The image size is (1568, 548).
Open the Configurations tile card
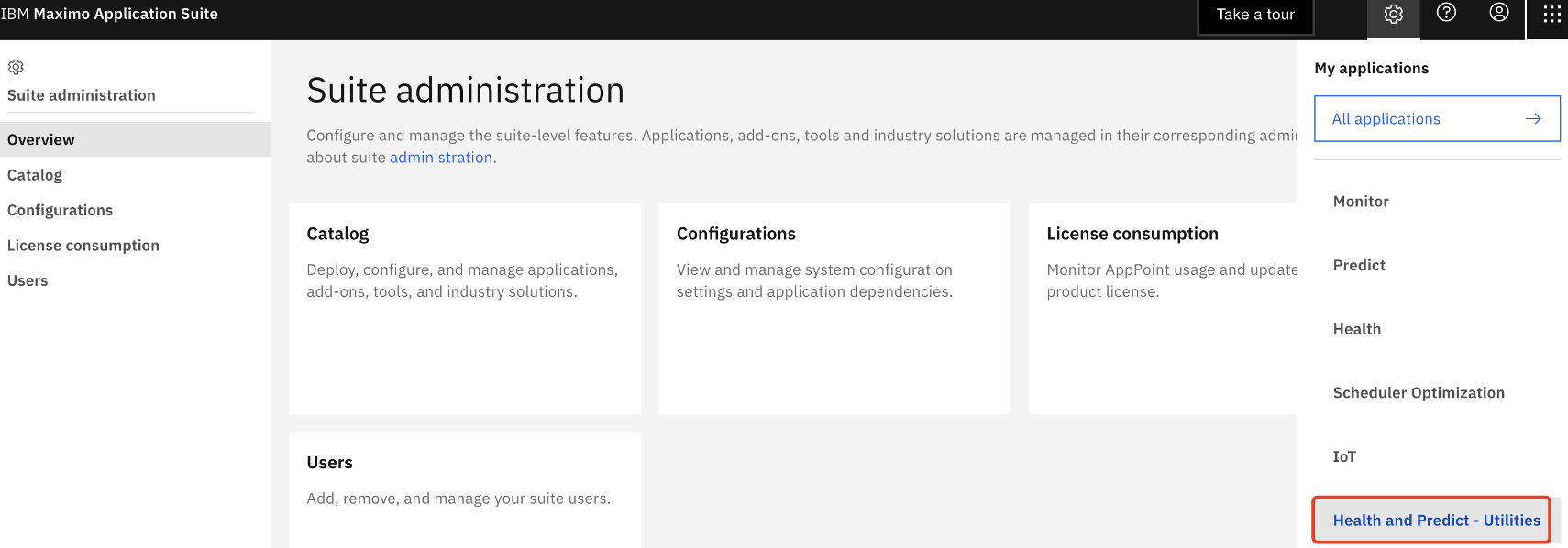pyautogui.click(x=834, y=309)
